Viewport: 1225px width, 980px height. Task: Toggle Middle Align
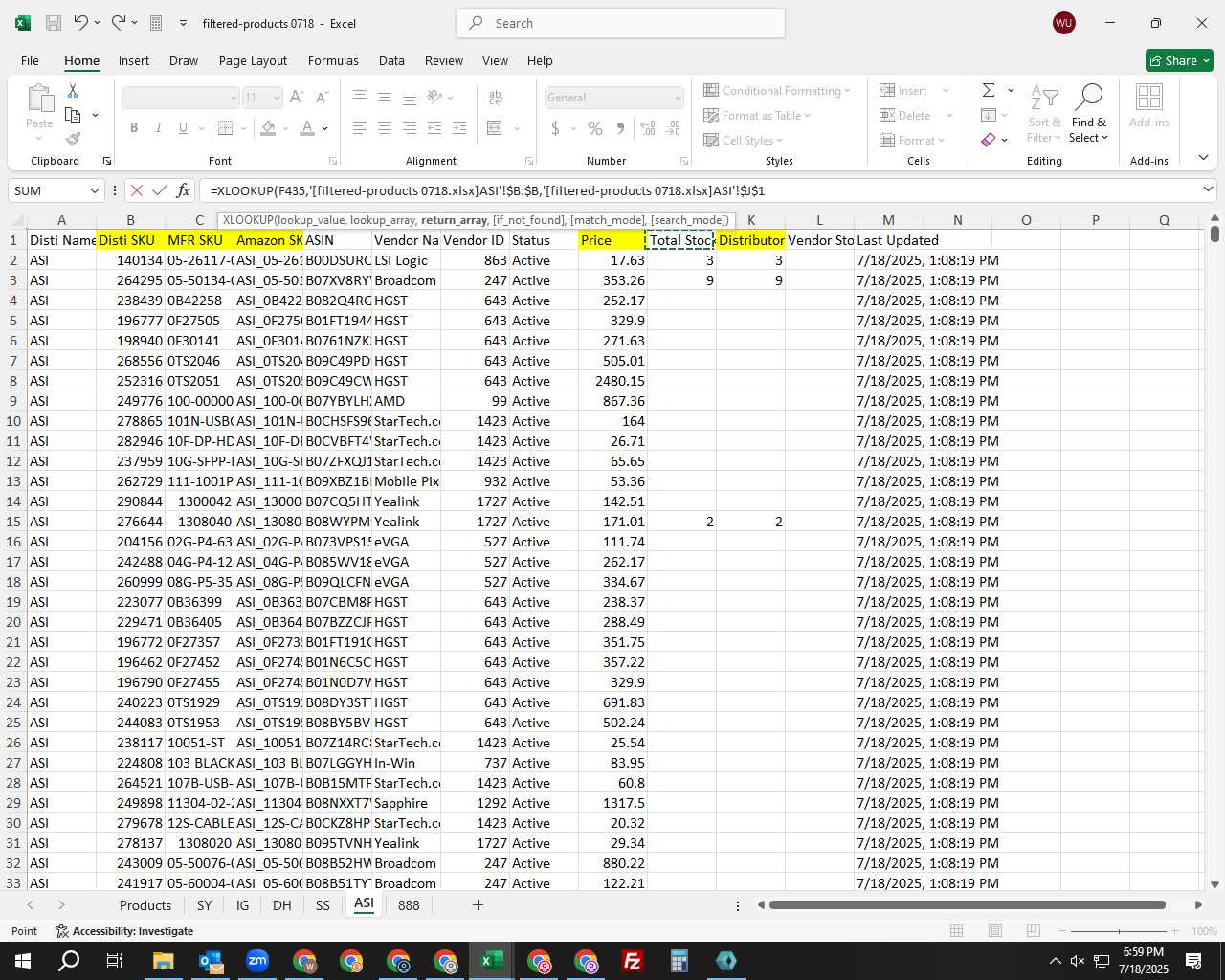[x=385, y=97]
